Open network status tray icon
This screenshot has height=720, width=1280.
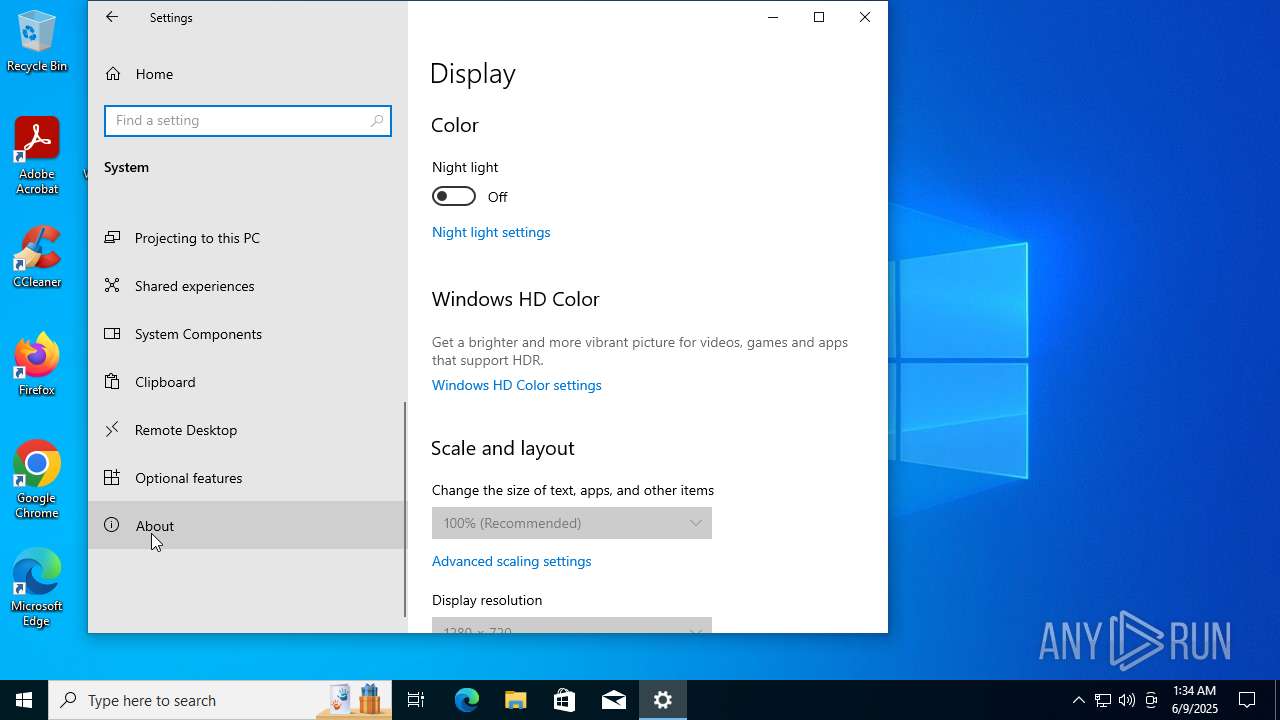tap(1102, 700)
